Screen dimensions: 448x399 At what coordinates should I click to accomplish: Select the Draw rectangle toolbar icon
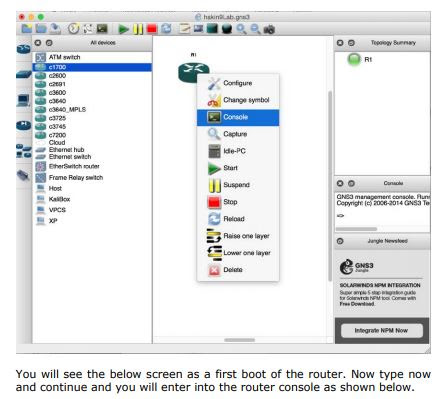click(212, 29)
